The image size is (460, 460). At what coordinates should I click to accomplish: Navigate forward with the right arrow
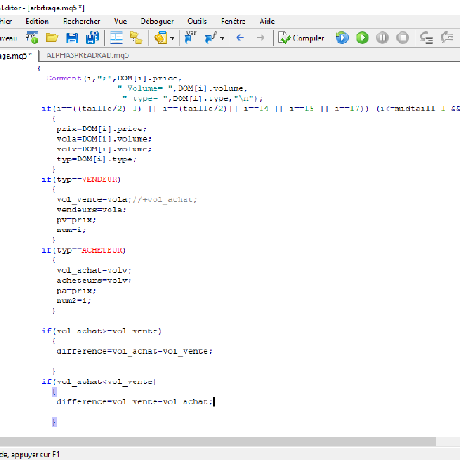click(x=261, y=38)
